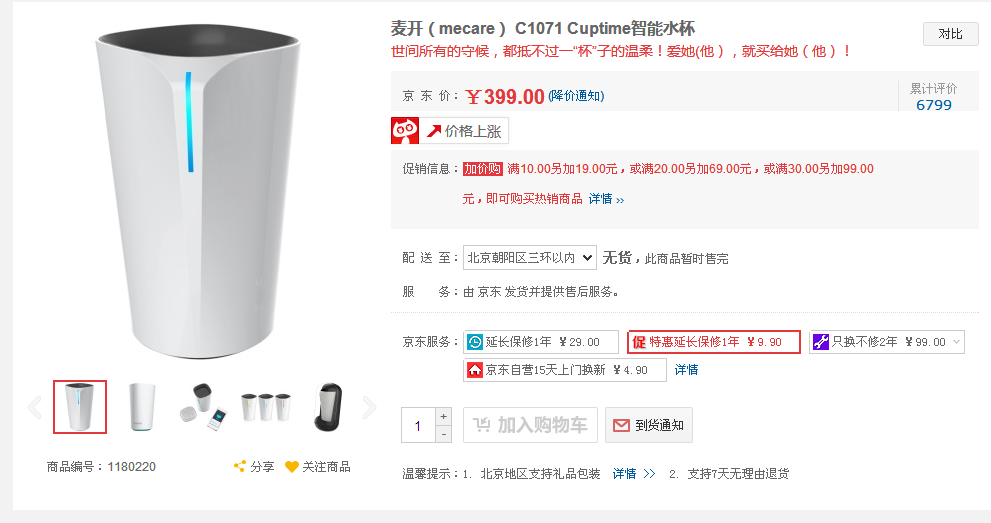Viewport: 991px width, 523px height.
Task: Open the 北京朝阳区三环以内 delivery dropdown
Action: (530, 258)
